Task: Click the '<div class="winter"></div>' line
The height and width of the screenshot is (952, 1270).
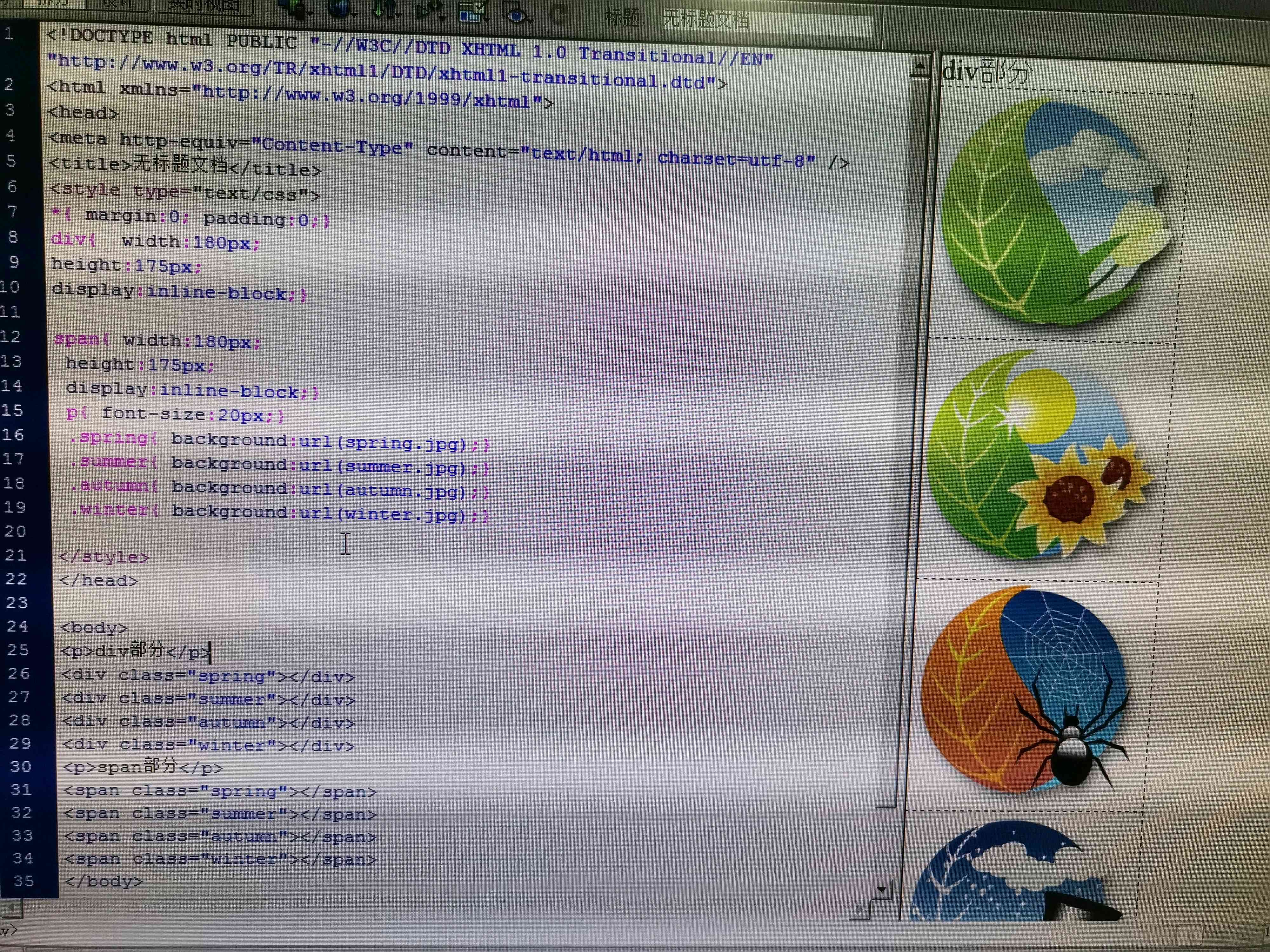Action: (208, 745)
